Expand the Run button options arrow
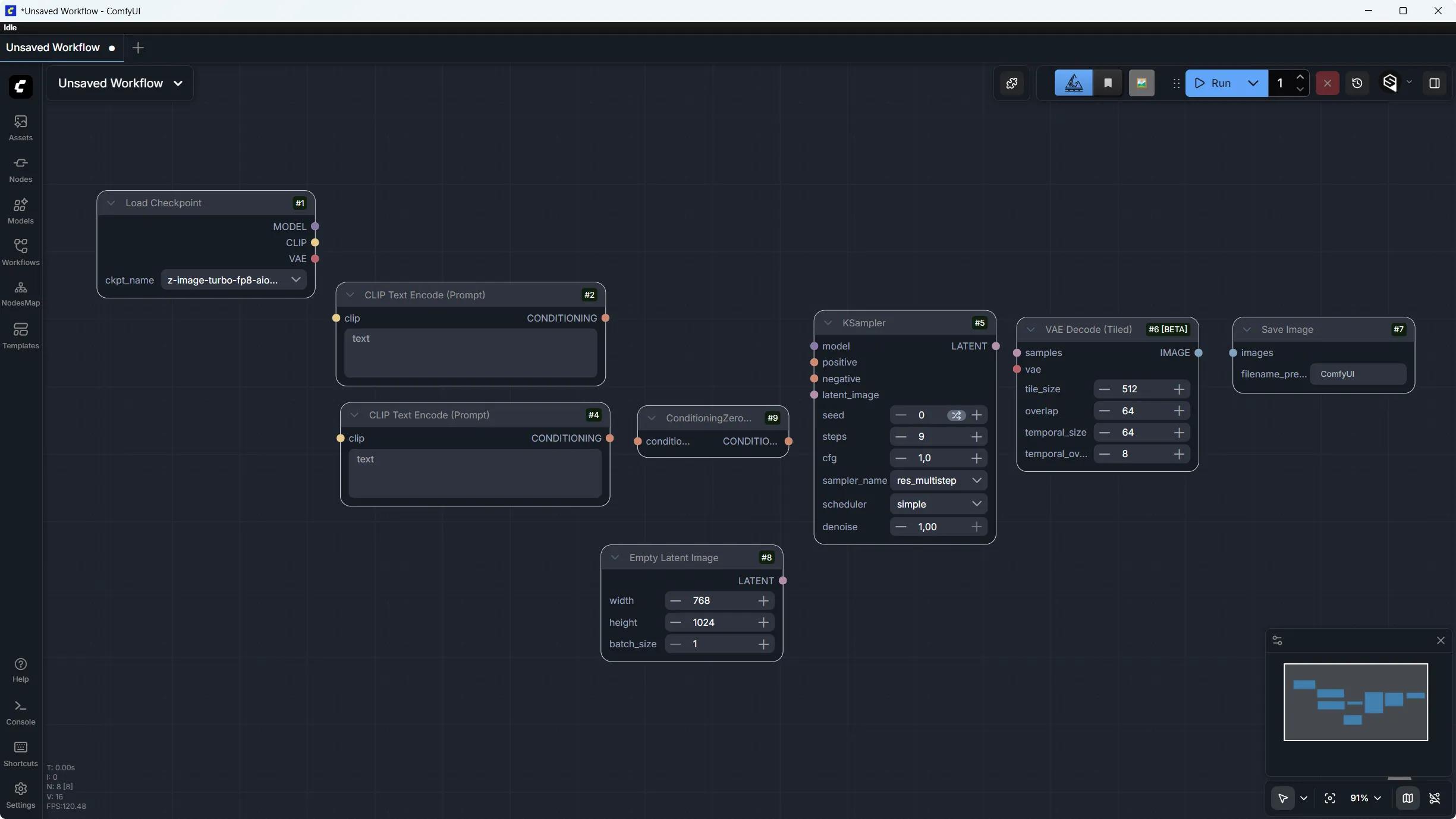This screenshot has width=1456, height=819. [1253, 83]
